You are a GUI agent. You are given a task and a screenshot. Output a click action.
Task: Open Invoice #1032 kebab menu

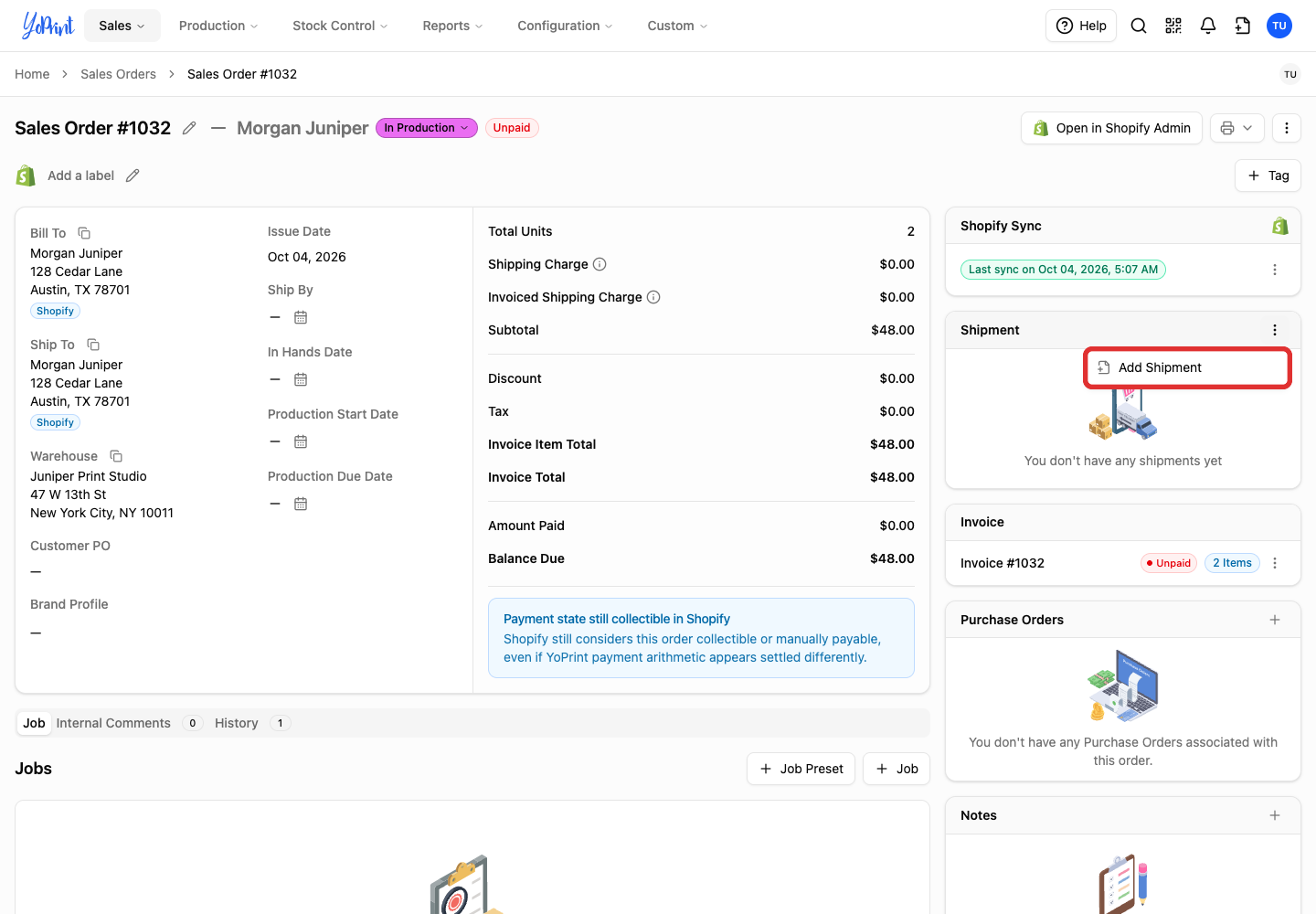pos(1275,563)
